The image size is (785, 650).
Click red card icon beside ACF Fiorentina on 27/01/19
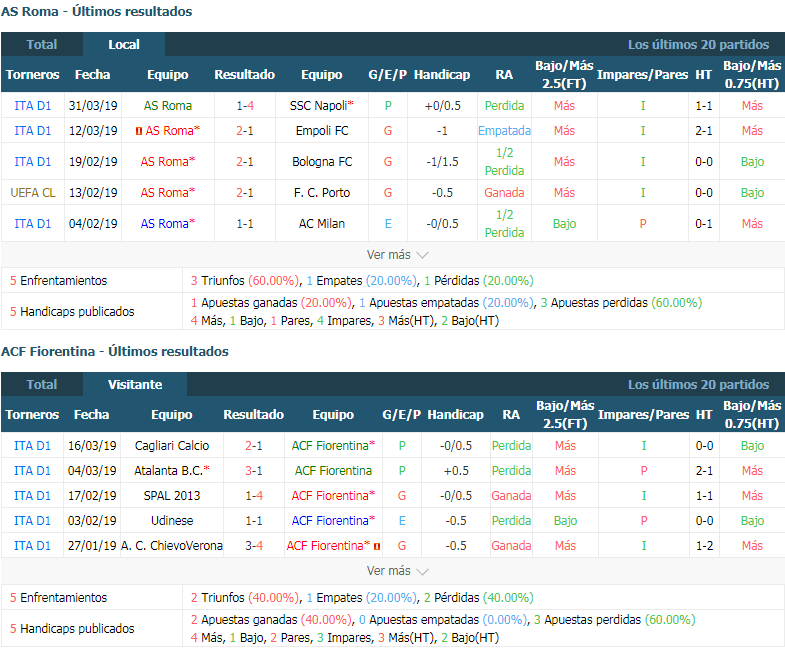tap(377, 546)
